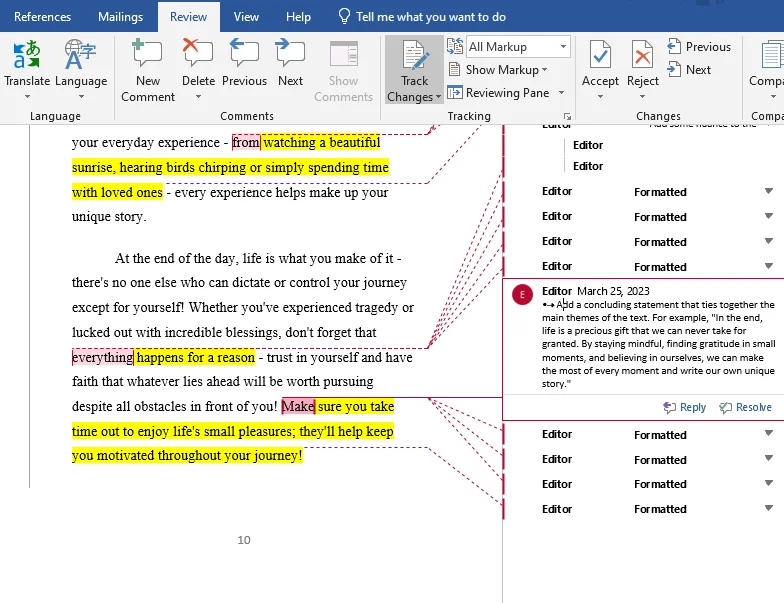Viewport: 784px width, 603px height.
Task: Open the All Markup dropdown
Action: click(x=517, y=47)
